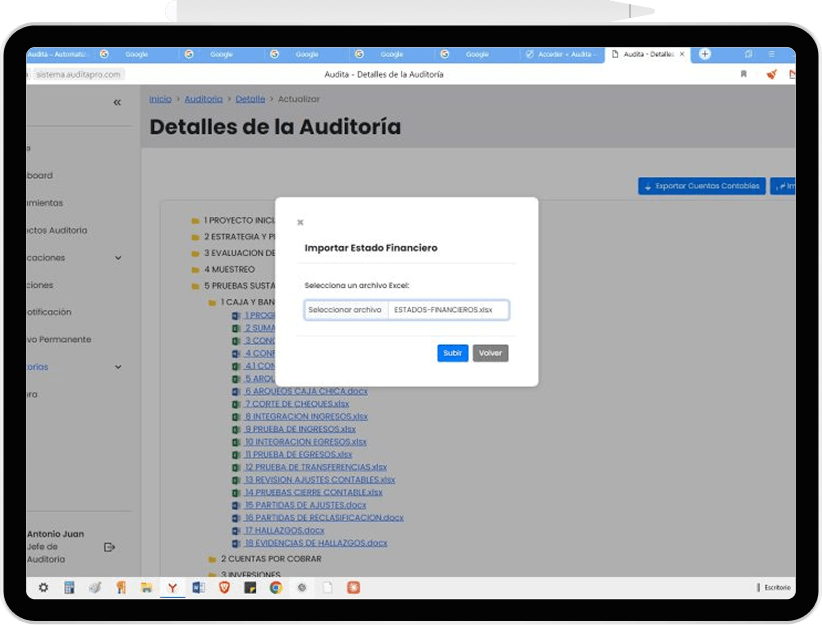
Task: Switch to the Acceder Audita browser tab
Action: tap(562, 54)
